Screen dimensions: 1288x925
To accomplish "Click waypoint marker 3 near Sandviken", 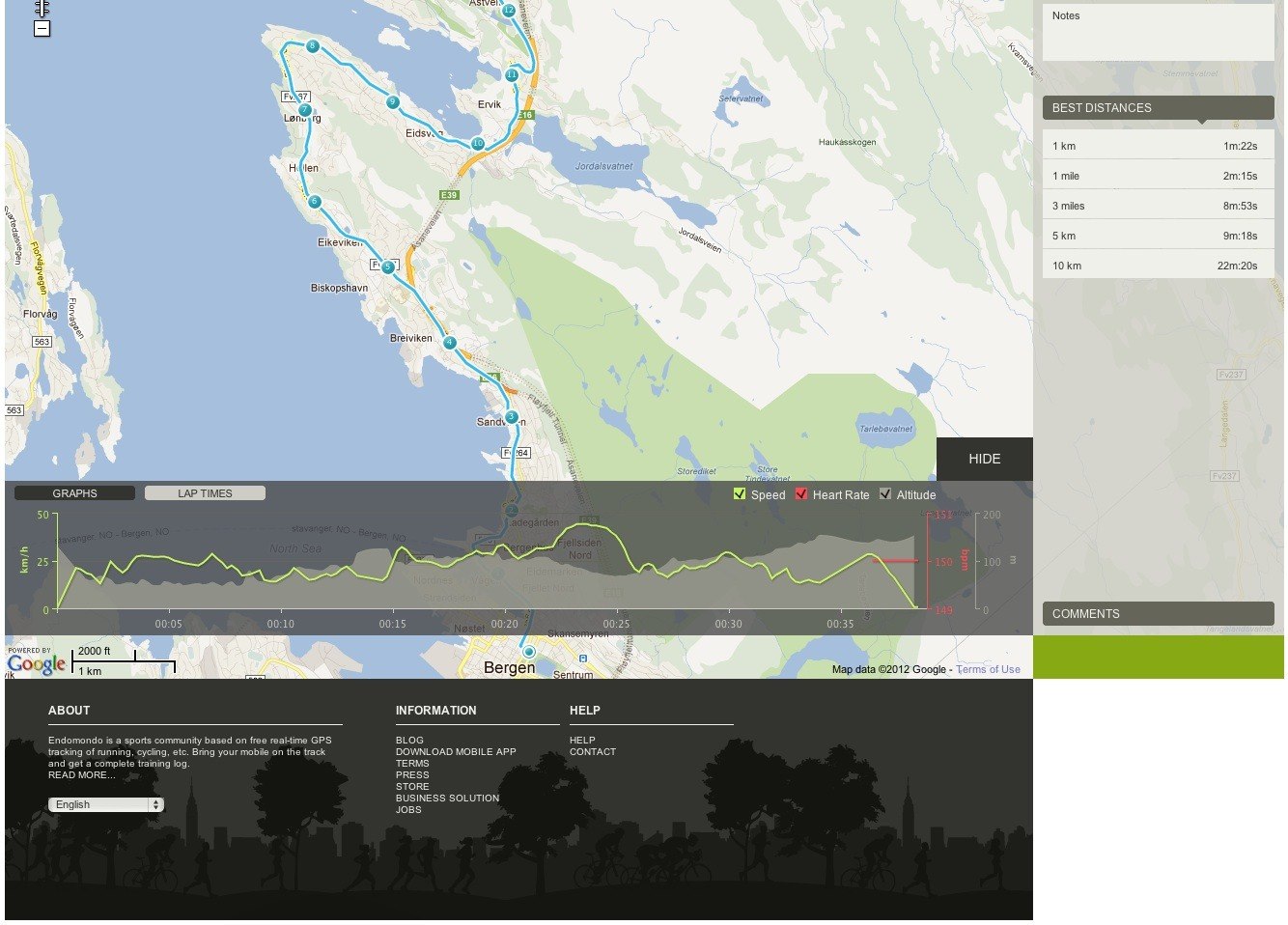I will coord(510,415).
